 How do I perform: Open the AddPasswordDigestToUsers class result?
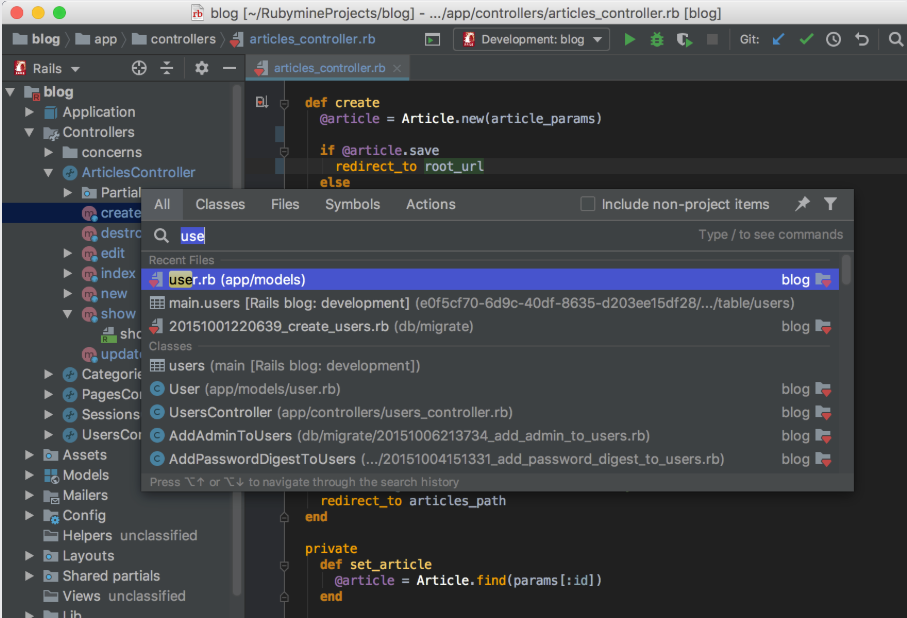click(x=490, y=459)
